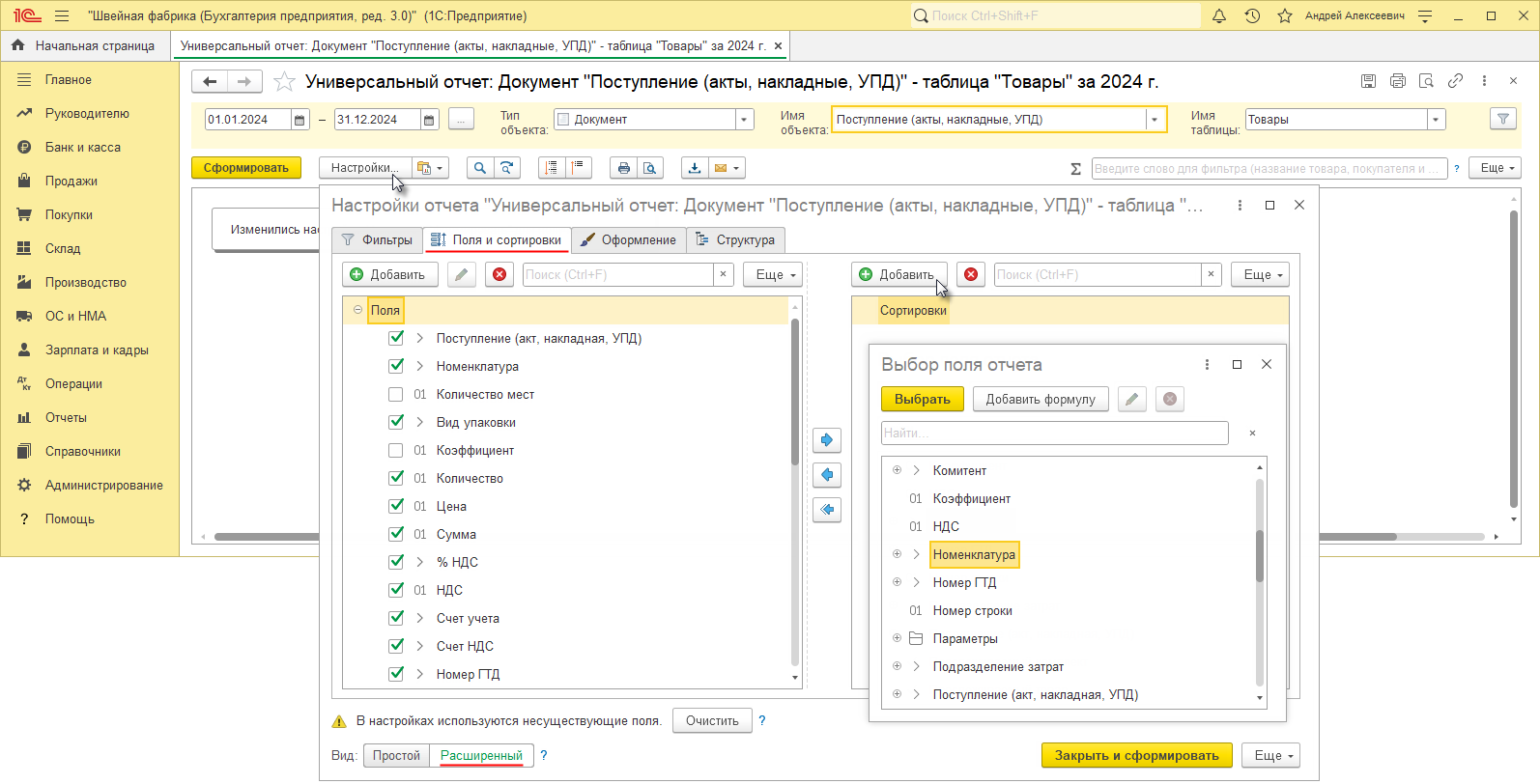Click the save report diskette icon

click(1368, 81)
